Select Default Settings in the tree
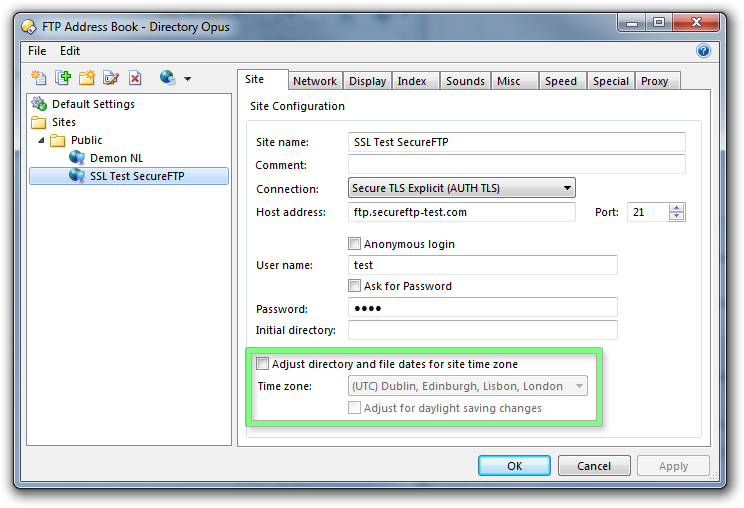Screen dimensions: 744x508 pos(93,104)
